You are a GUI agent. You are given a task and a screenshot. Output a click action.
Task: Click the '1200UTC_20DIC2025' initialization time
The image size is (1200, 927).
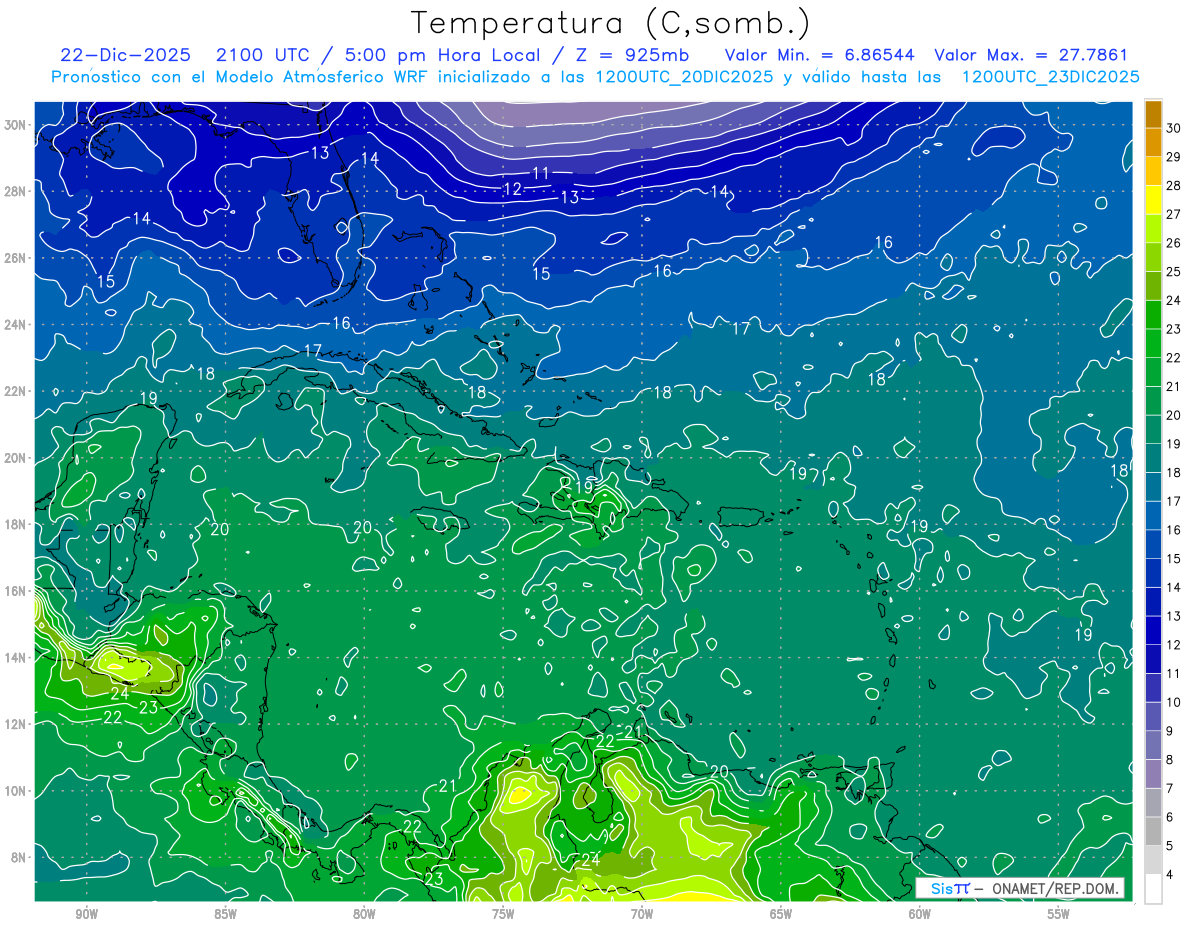[x=683, y=76]
